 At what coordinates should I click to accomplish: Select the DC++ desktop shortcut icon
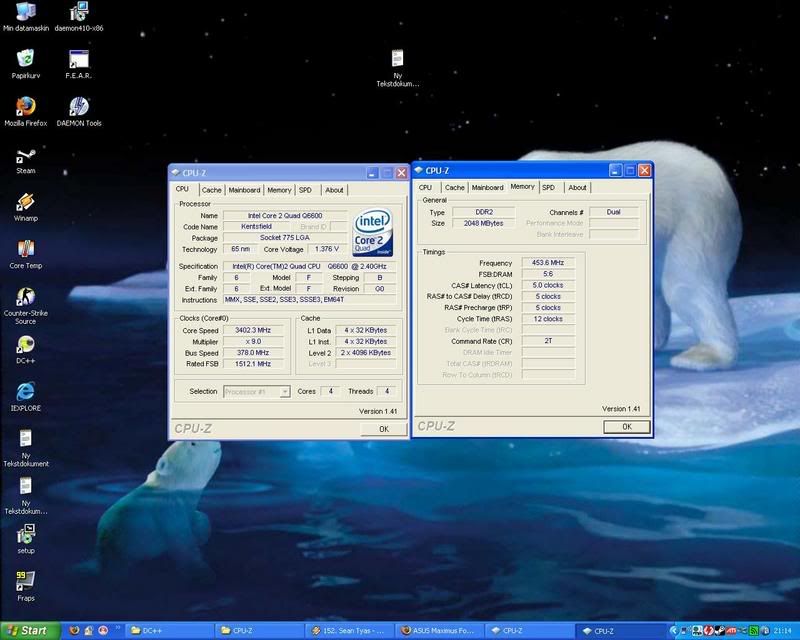coord(26,350)
